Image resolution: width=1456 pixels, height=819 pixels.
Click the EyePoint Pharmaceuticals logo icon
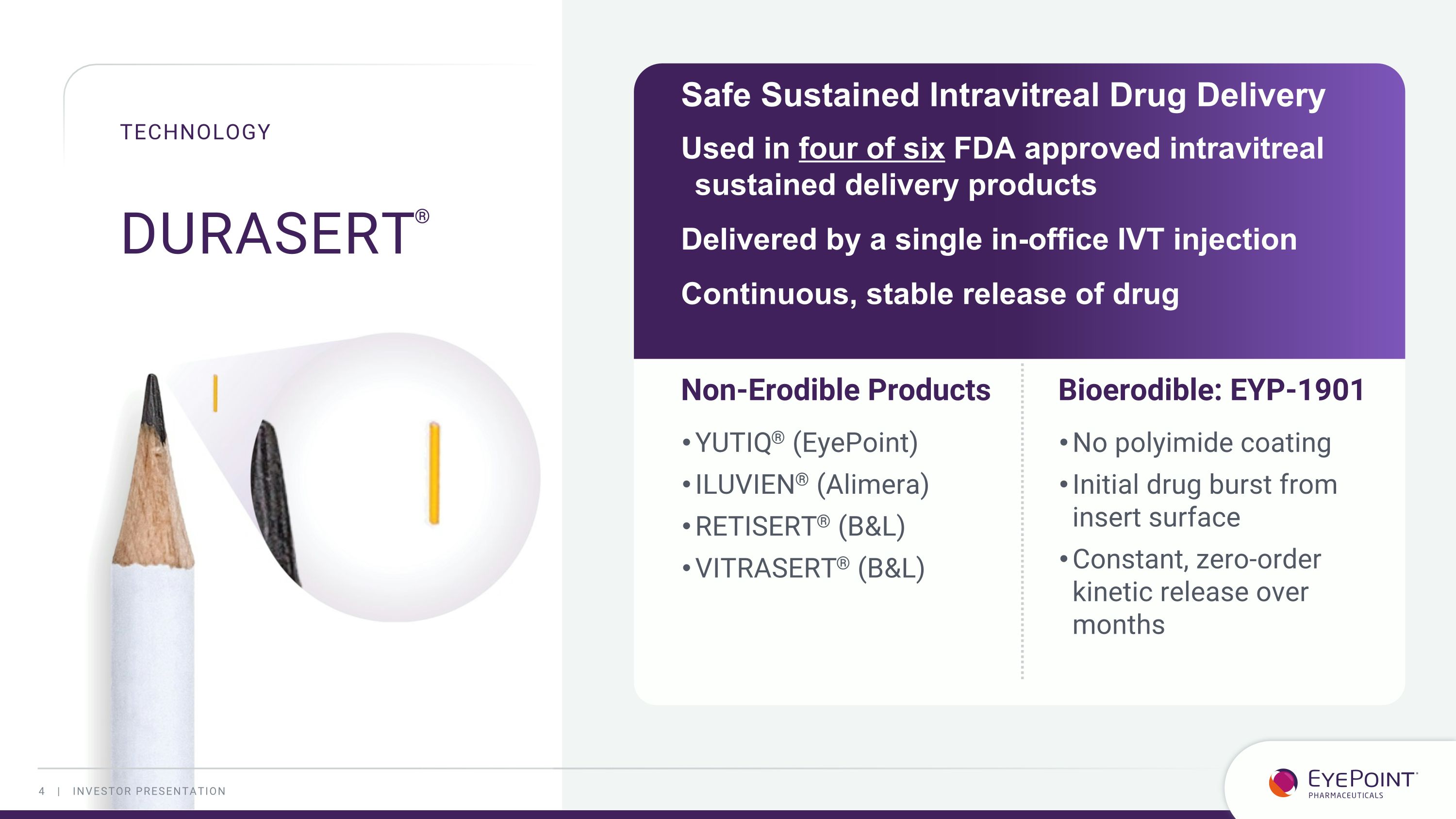[1283, 782]
